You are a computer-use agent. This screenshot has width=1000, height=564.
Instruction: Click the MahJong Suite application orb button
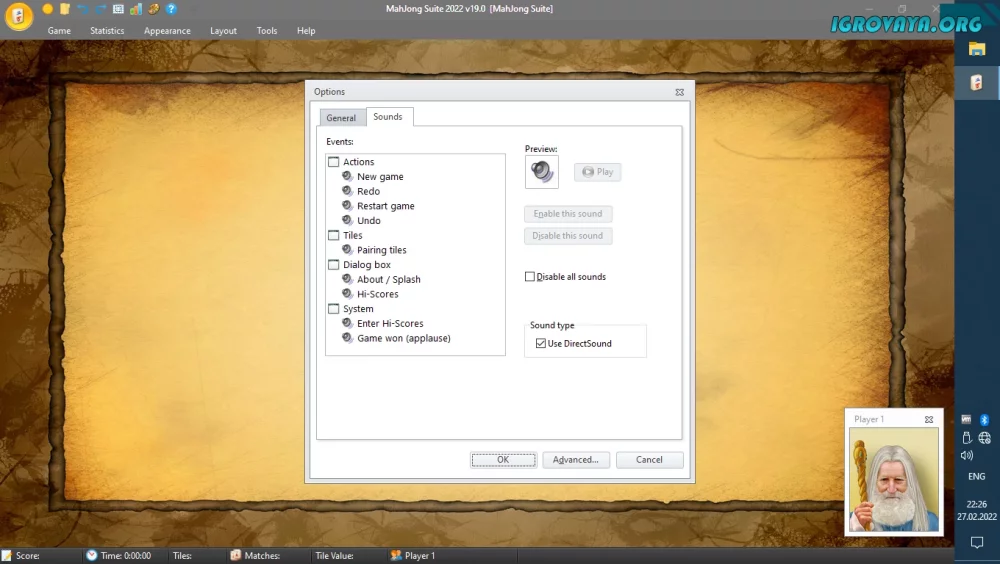point(19,17)
